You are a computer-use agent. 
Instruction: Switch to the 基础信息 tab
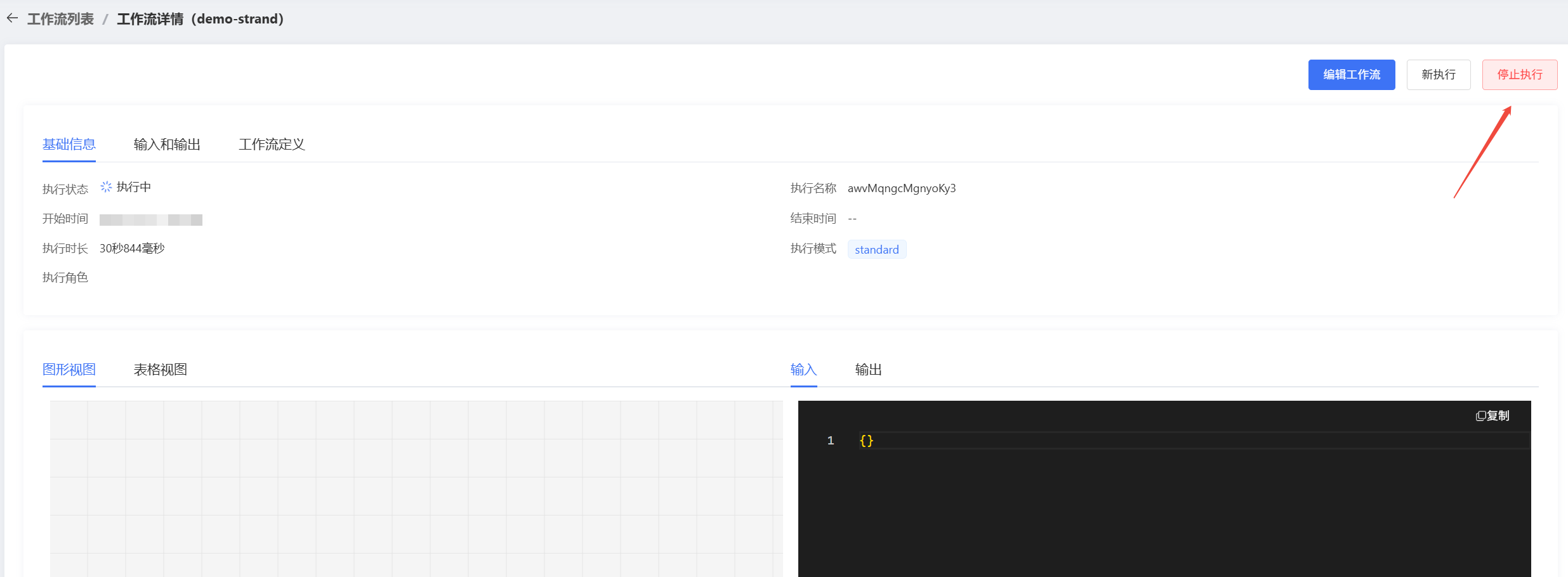point(69,145)
